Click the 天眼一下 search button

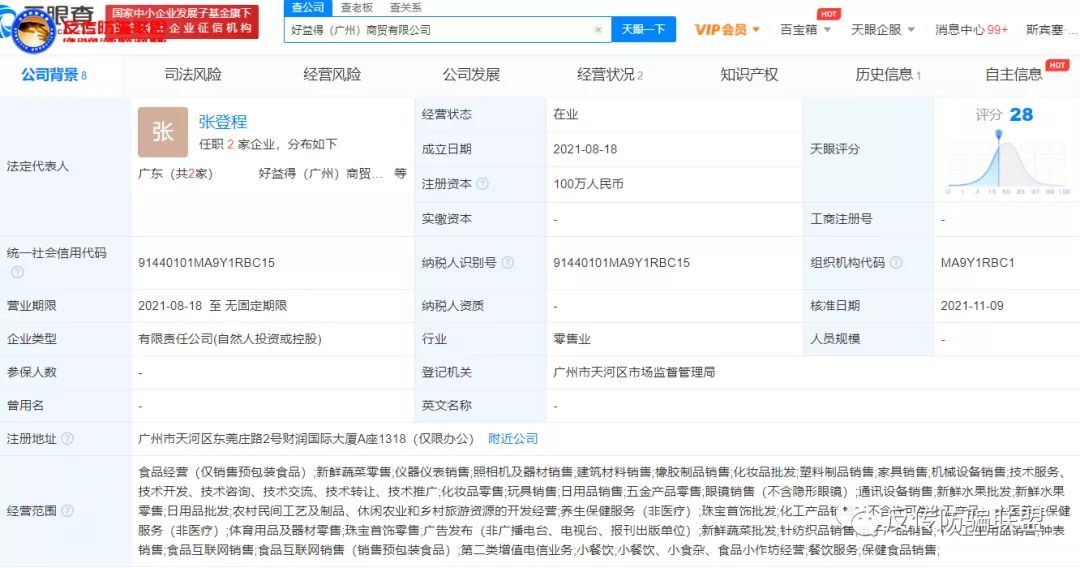pyautogui.click(x=643, y=30)
